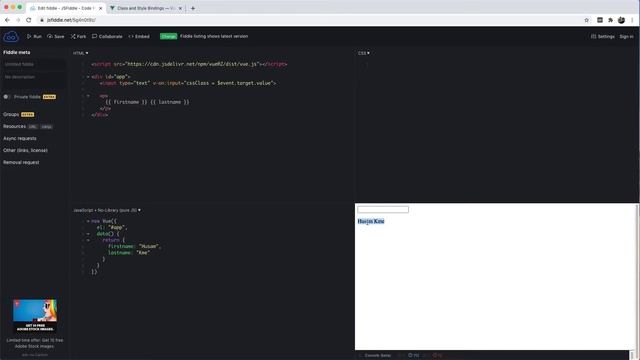The height and width of the screenshot is (360, 640).
Task: Go forward in browser history
Action: tap(18, 20)
